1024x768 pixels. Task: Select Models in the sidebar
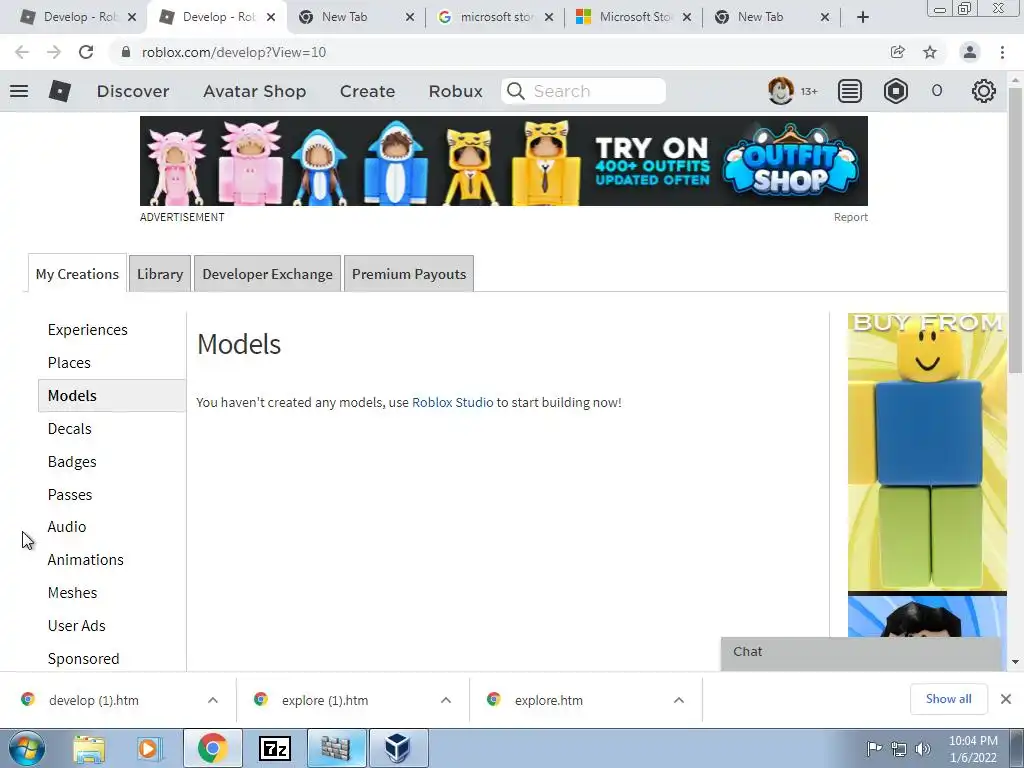[112, 396]
